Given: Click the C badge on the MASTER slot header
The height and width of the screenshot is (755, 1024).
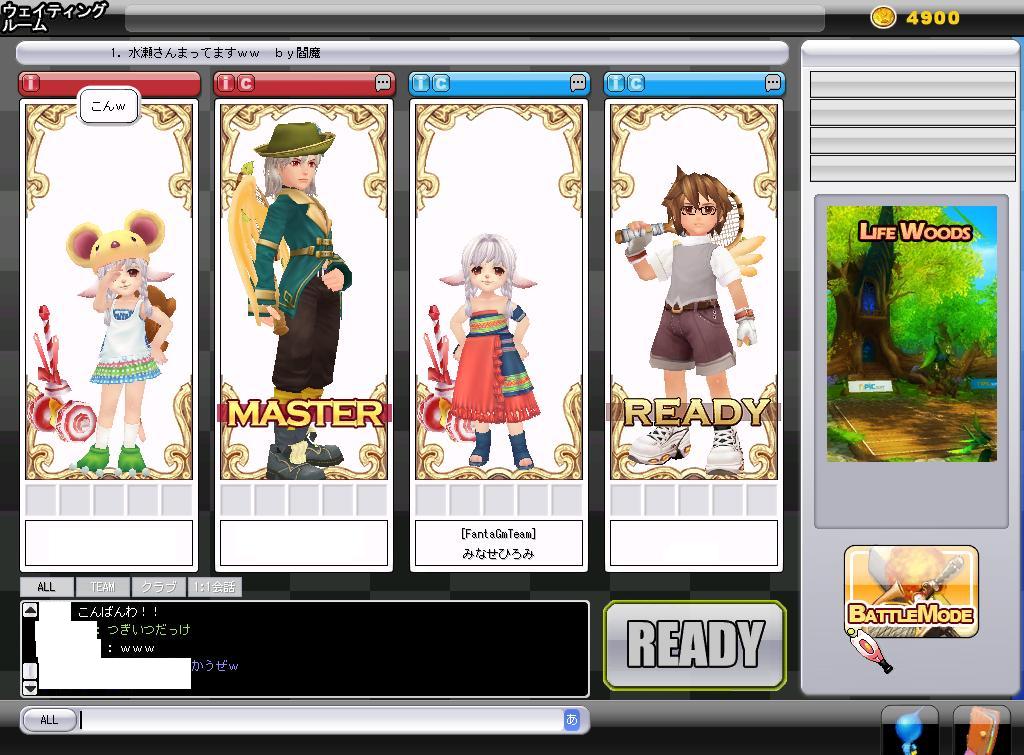Looking at the screenshot, I should (246, 83).
